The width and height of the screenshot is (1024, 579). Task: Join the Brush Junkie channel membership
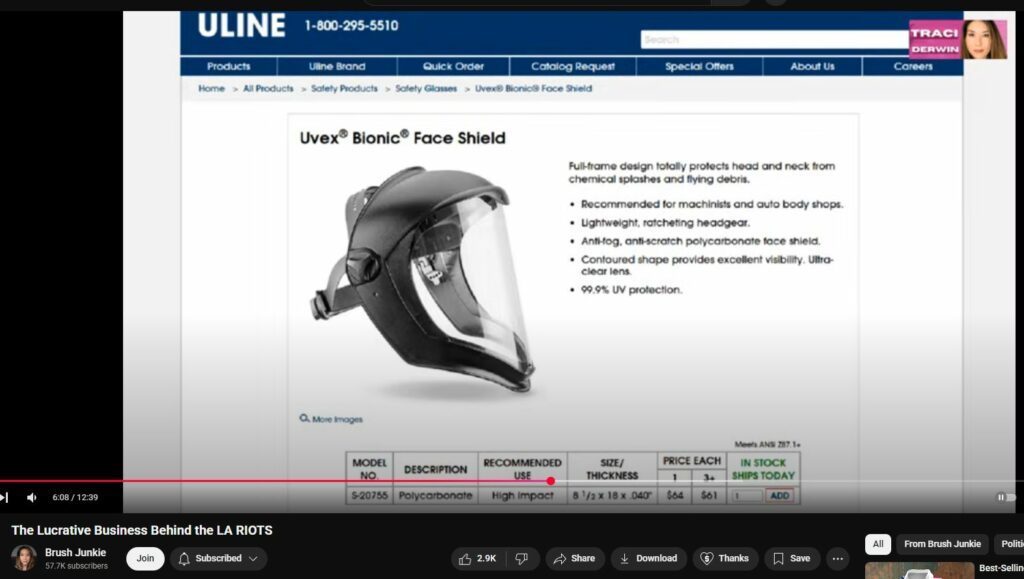[145, 559]
